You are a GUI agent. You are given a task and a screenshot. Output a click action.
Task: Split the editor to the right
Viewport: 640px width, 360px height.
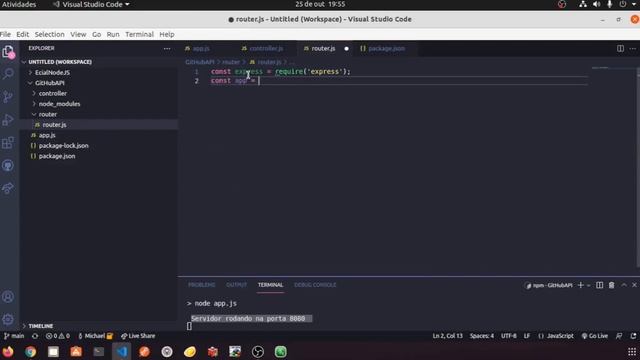620,48
